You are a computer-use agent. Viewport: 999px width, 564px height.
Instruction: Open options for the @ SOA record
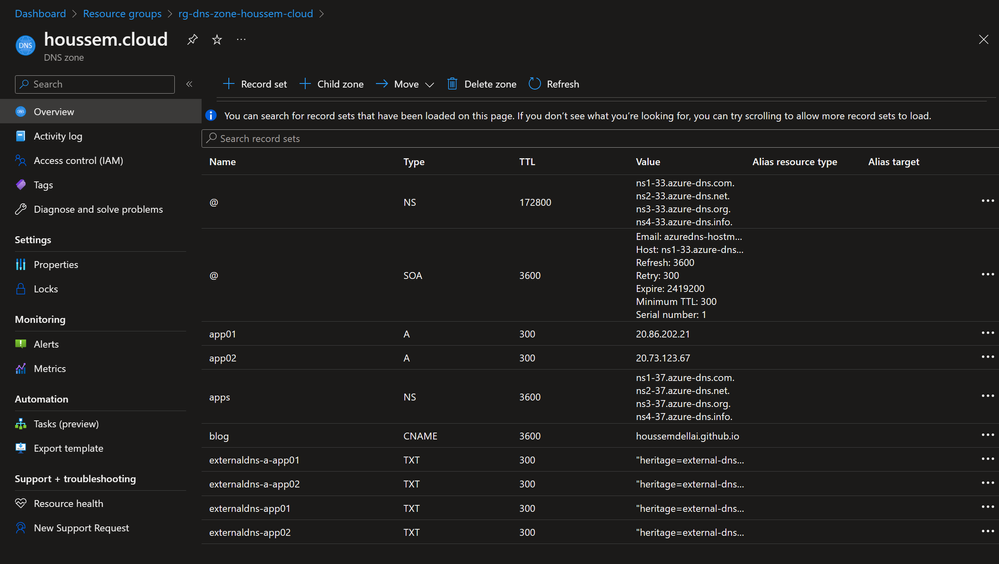point(988,275)
